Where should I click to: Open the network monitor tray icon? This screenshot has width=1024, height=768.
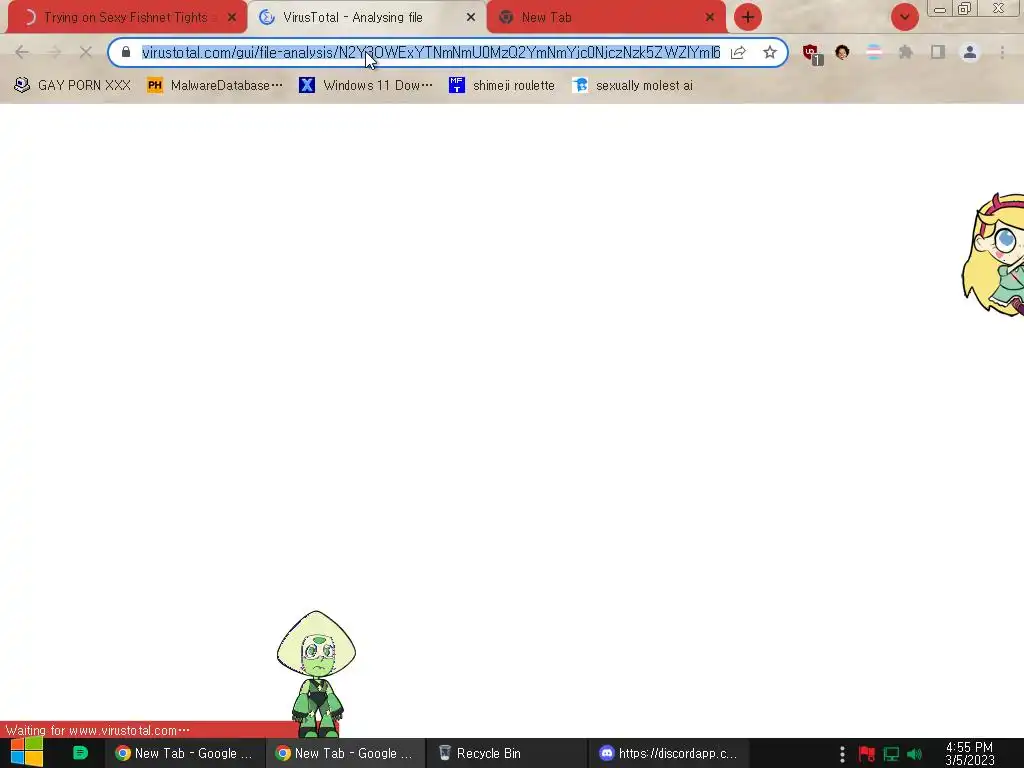(x=891, y=754)
